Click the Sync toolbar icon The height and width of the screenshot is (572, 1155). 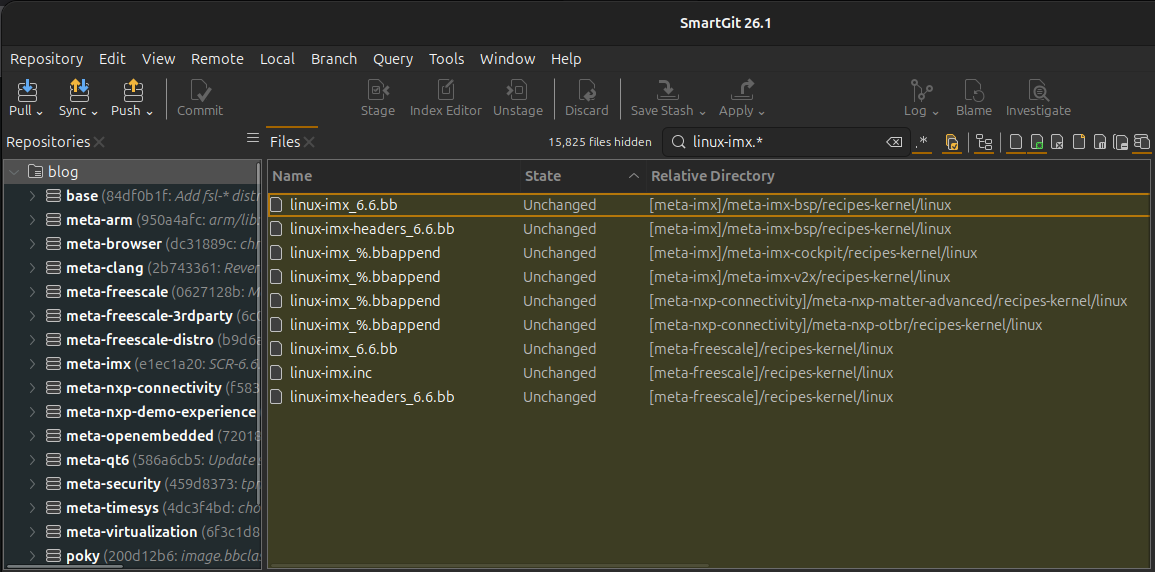(79, 90)
